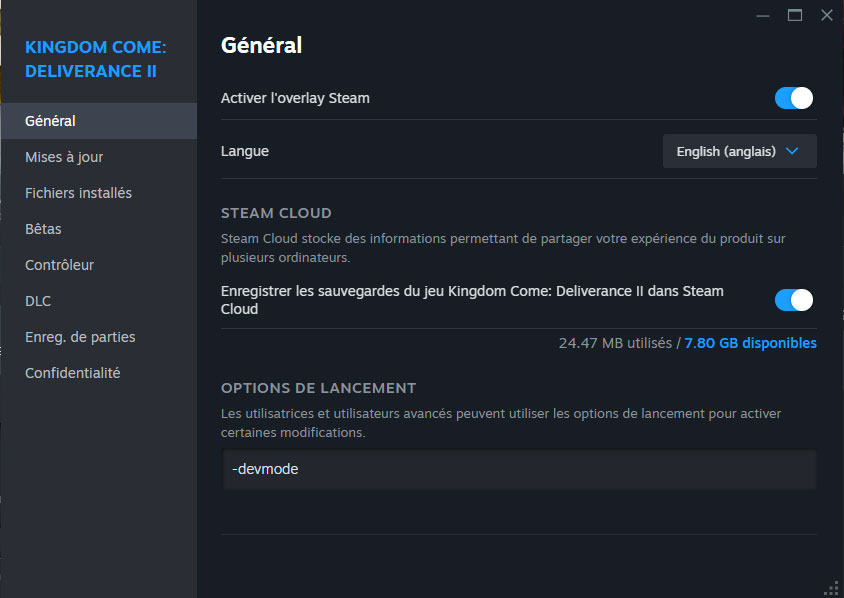844x598 pixels.
Task: Click the 24.47 MB utilisés text
Action: click(615, 343)
